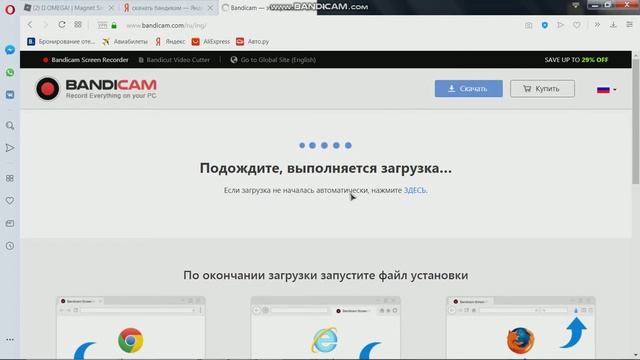Click the Internet Explorer instructions thumbnail
The height and width of the screenshot is (360, 640).
pos(325,328)
